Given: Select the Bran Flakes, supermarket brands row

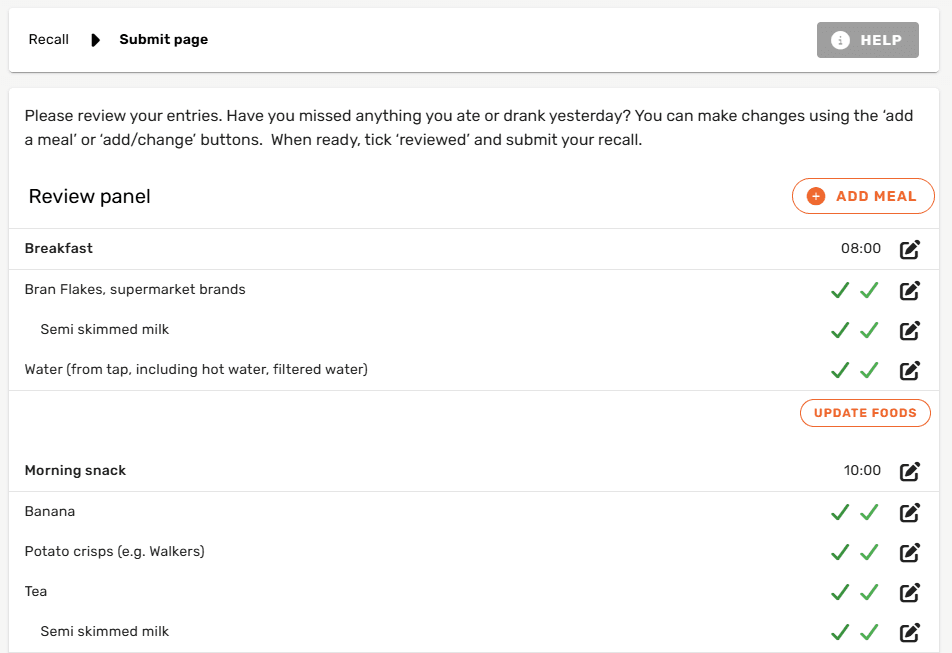Looking at the screenshot, I should pyautogui.click(x=474, y=290).
